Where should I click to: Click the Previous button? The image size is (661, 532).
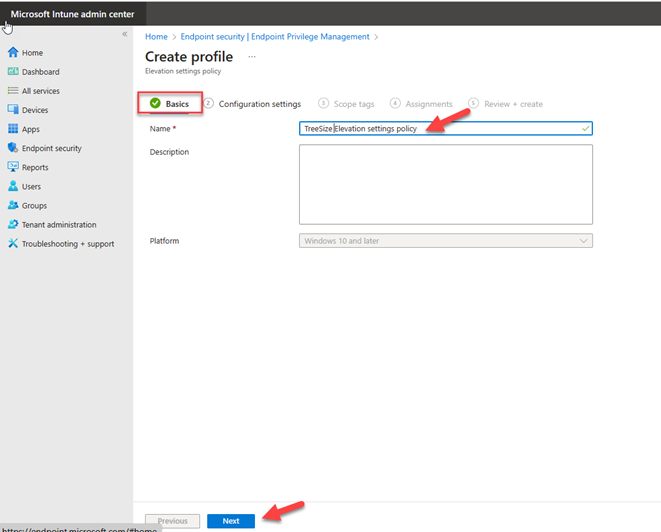pos(172,521)
